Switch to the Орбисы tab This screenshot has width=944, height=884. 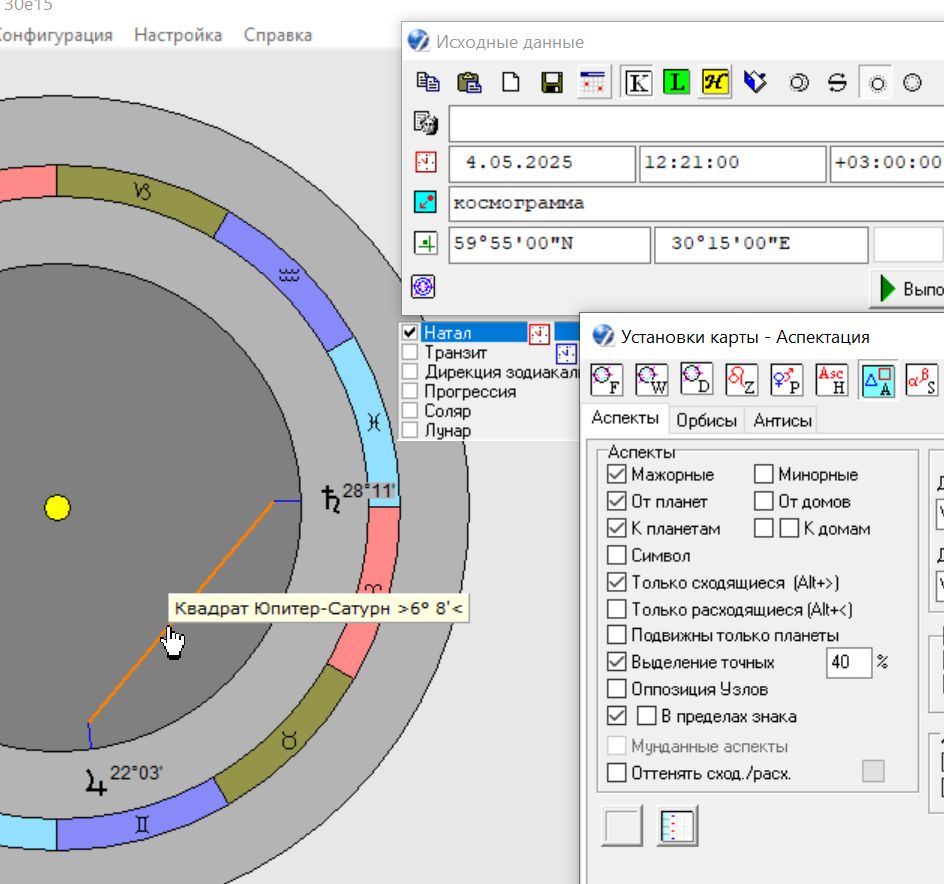(706, 420)
